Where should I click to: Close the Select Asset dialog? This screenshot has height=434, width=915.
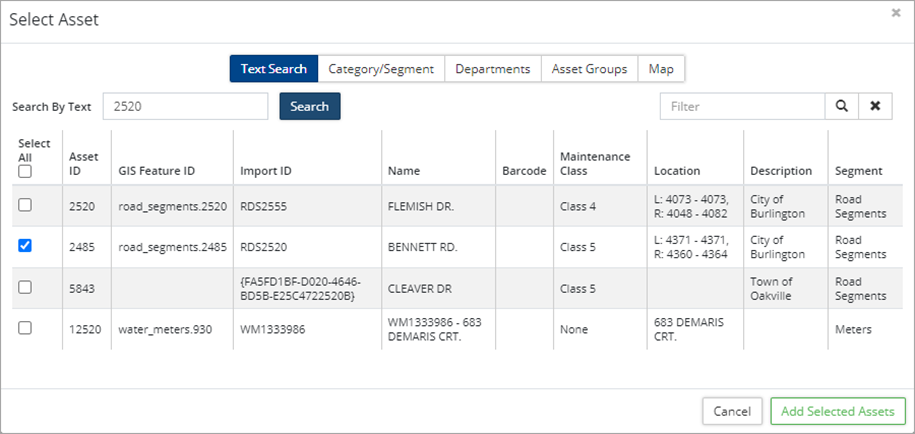tap(895, 13)
